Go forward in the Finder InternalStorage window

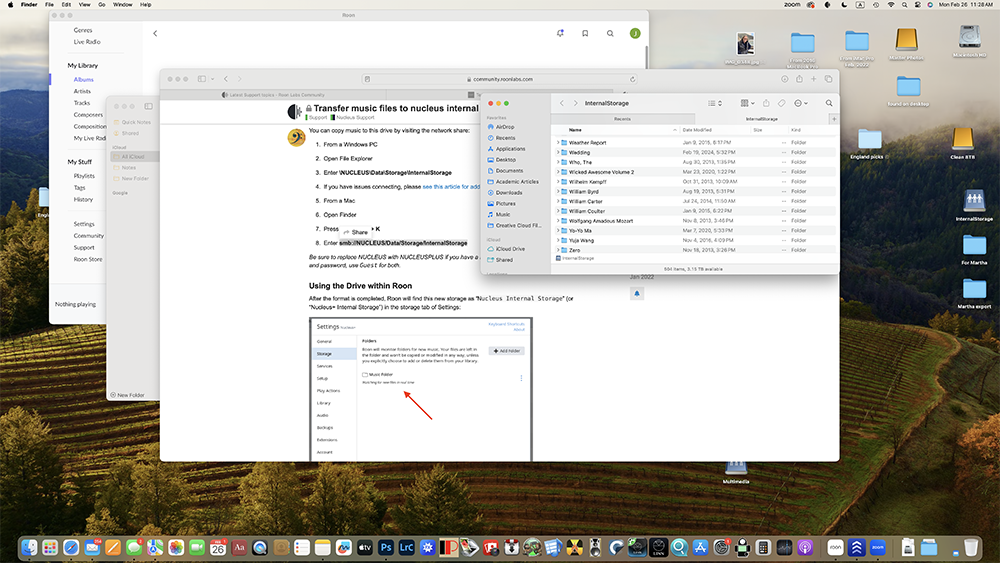575,103
